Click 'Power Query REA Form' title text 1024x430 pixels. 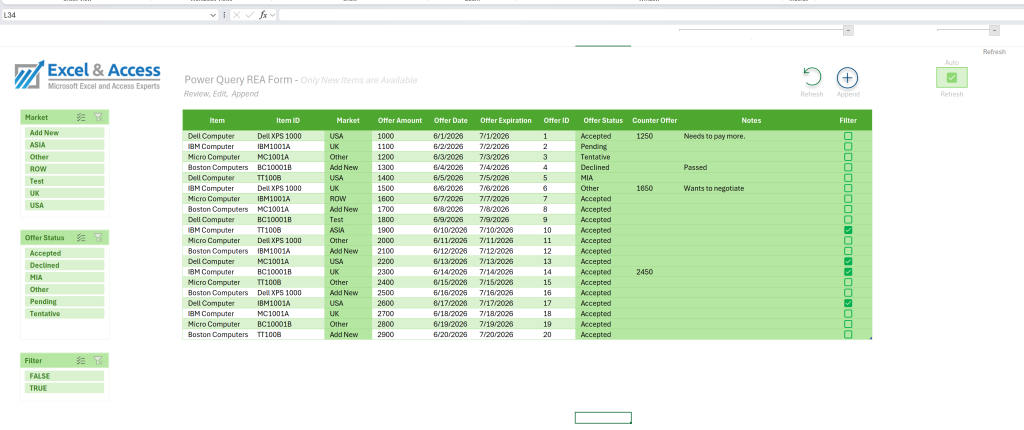(x=241, y=80)
